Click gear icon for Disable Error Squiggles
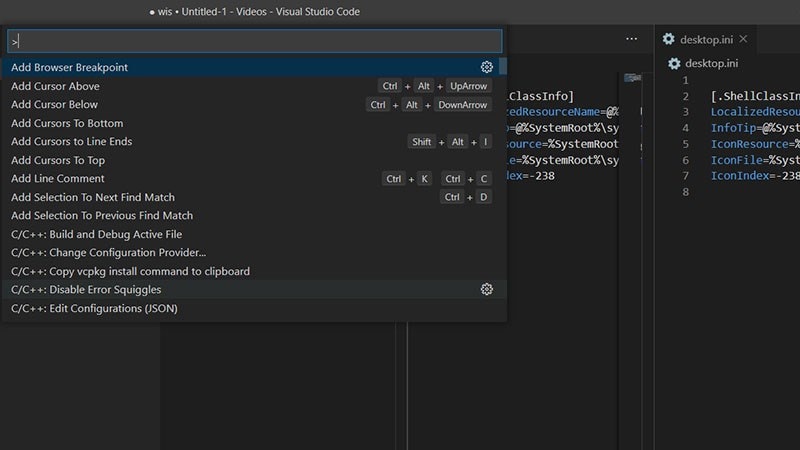 tap(487, 289)
